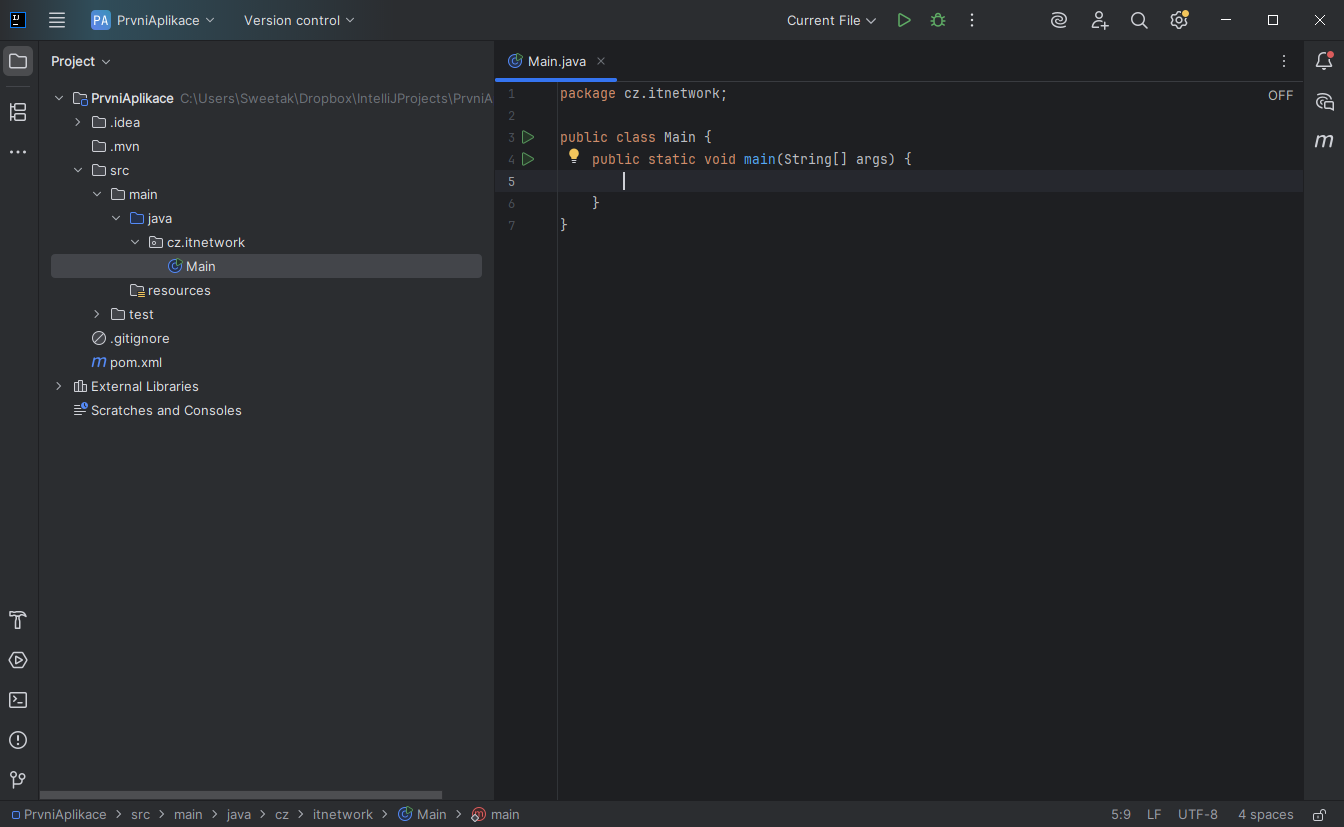This screenshot has height=827, width=1344.
Task: Change 4 spaces indent setting
Action: pyautogui.click(x=1266, y=815)
